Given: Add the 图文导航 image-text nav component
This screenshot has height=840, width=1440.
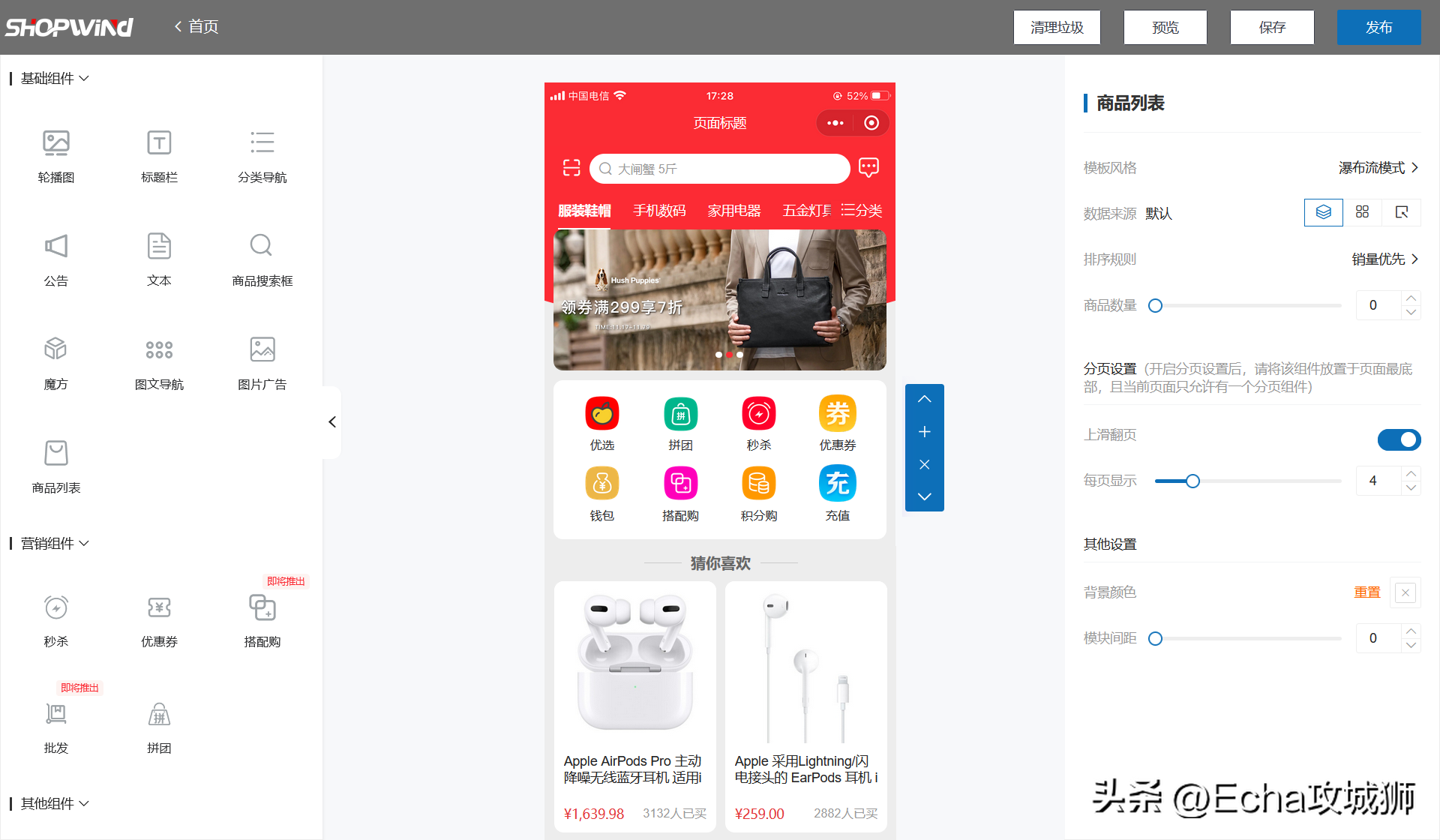Looking at the screenshot, I should [159, 363].
